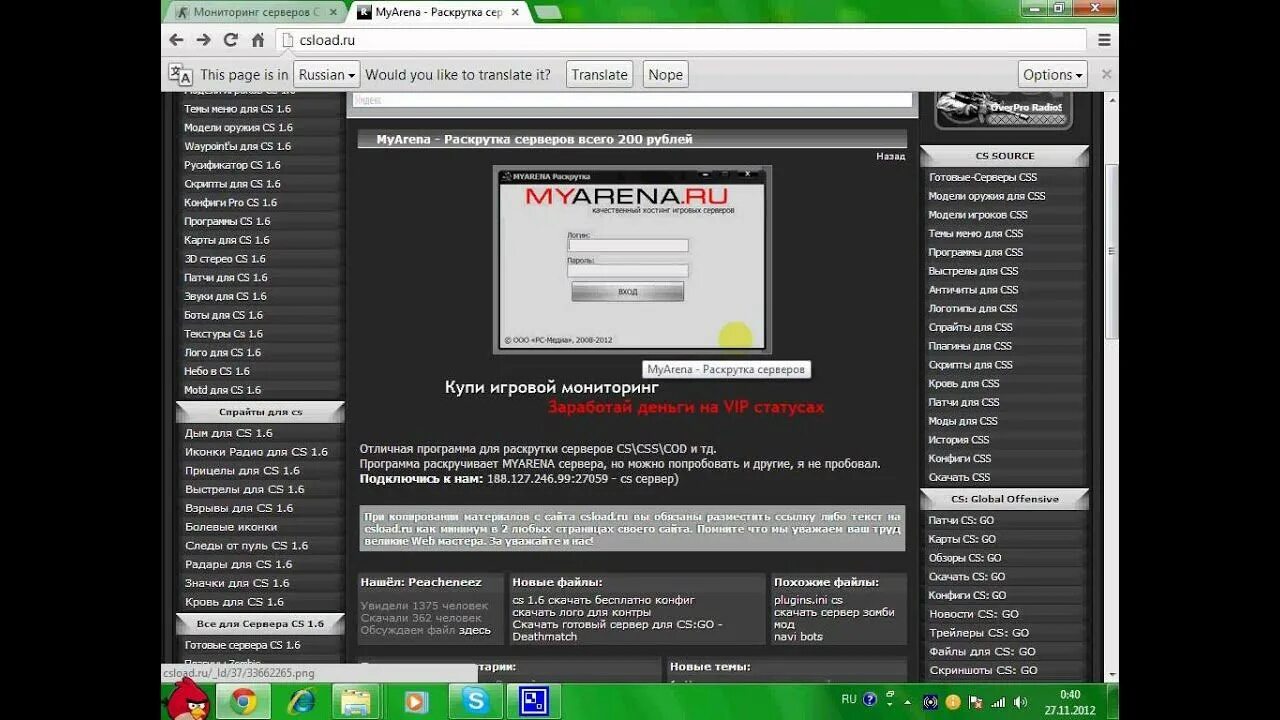The image size is (1280, 720).
Task: Click the csload.ru address bar
Action: (x=680, y=40)
